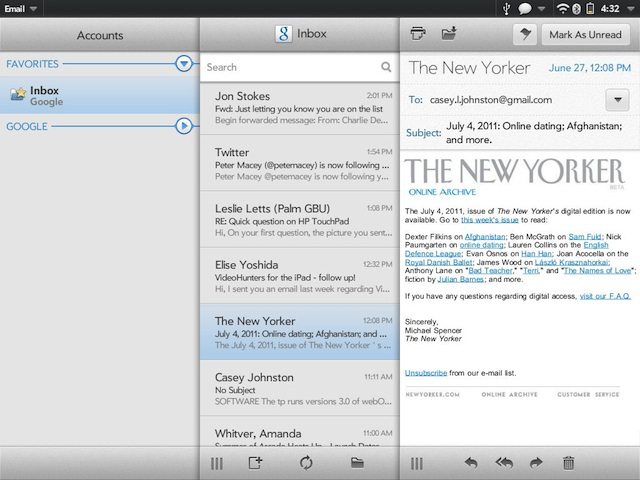This screenshot has width=640, height=480.
Task: Click CUSTOMER SERVICE footer link
Action: pyautogui.click(x=588, y=395)
